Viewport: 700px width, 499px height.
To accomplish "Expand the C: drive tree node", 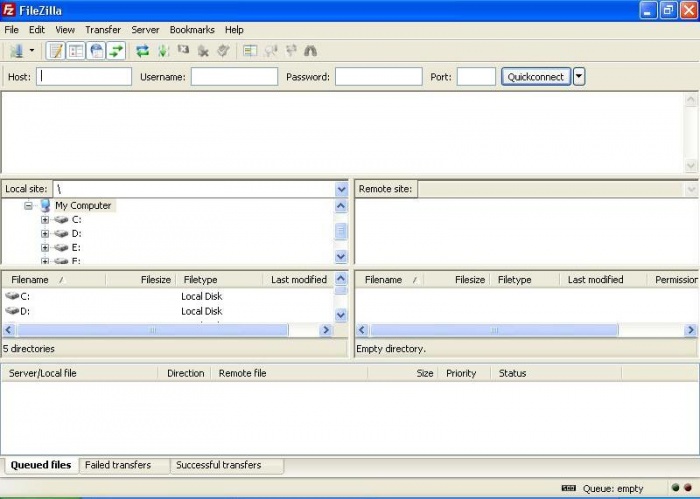I will pos(45,219).
